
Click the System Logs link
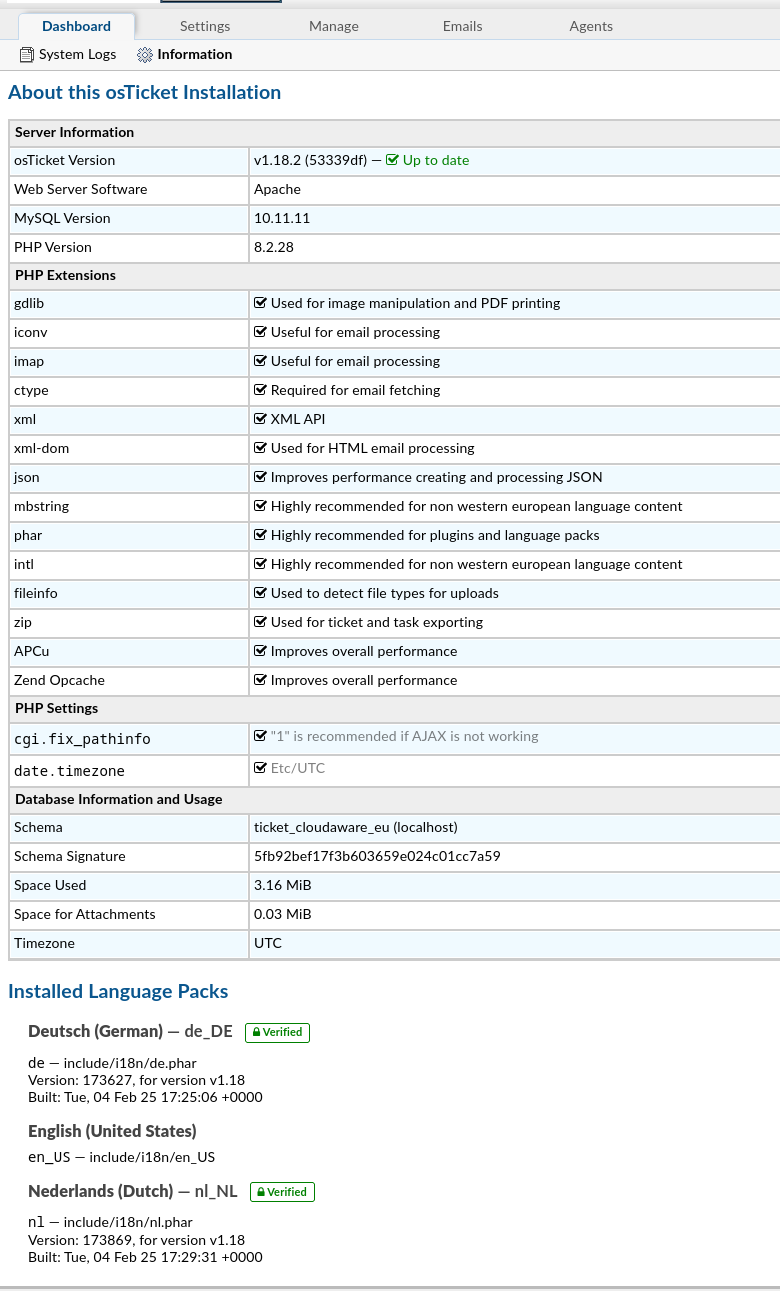click(x=77, y=55)
